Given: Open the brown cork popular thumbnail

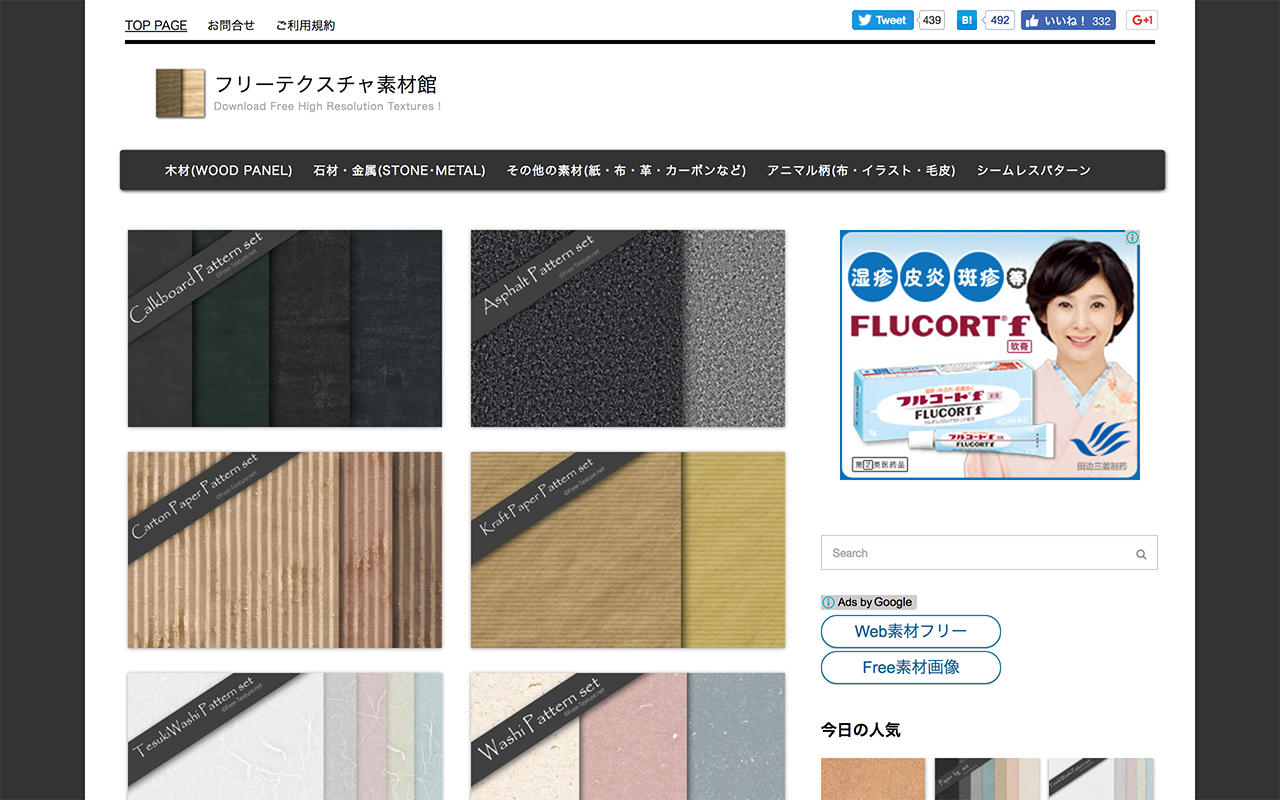Looking at the screenshot, I should click(x=874, y=779).
